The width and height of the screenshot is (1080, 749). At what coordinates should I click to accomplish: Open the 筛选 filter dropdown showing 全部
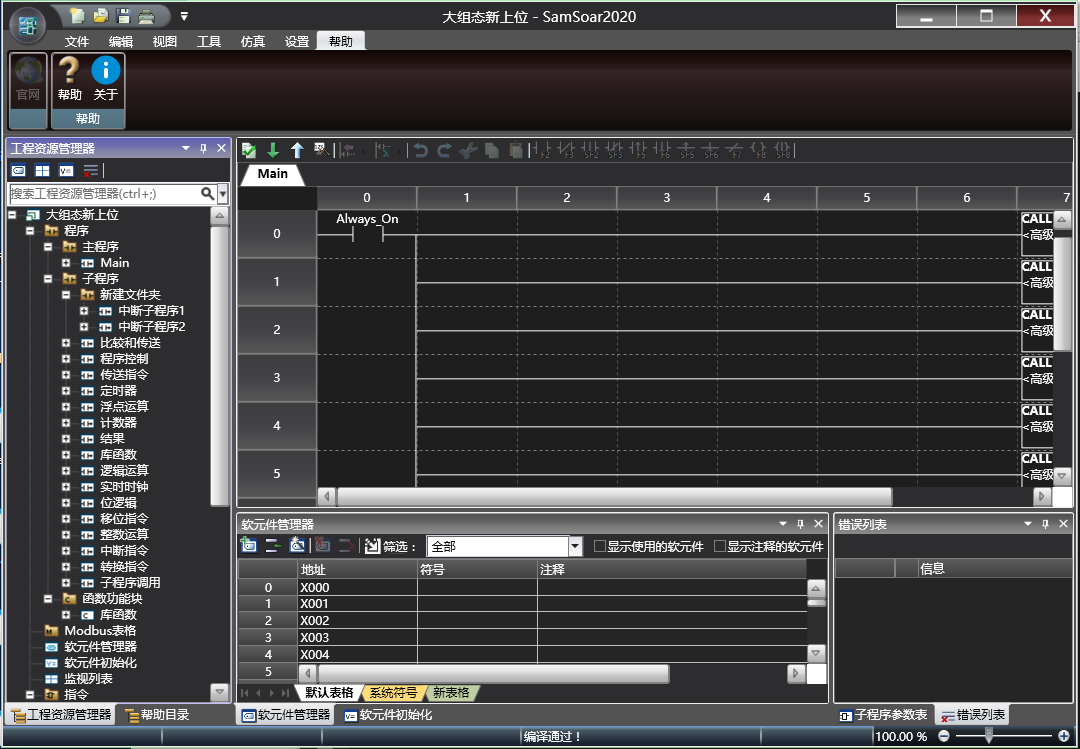[x=575, y=547]
